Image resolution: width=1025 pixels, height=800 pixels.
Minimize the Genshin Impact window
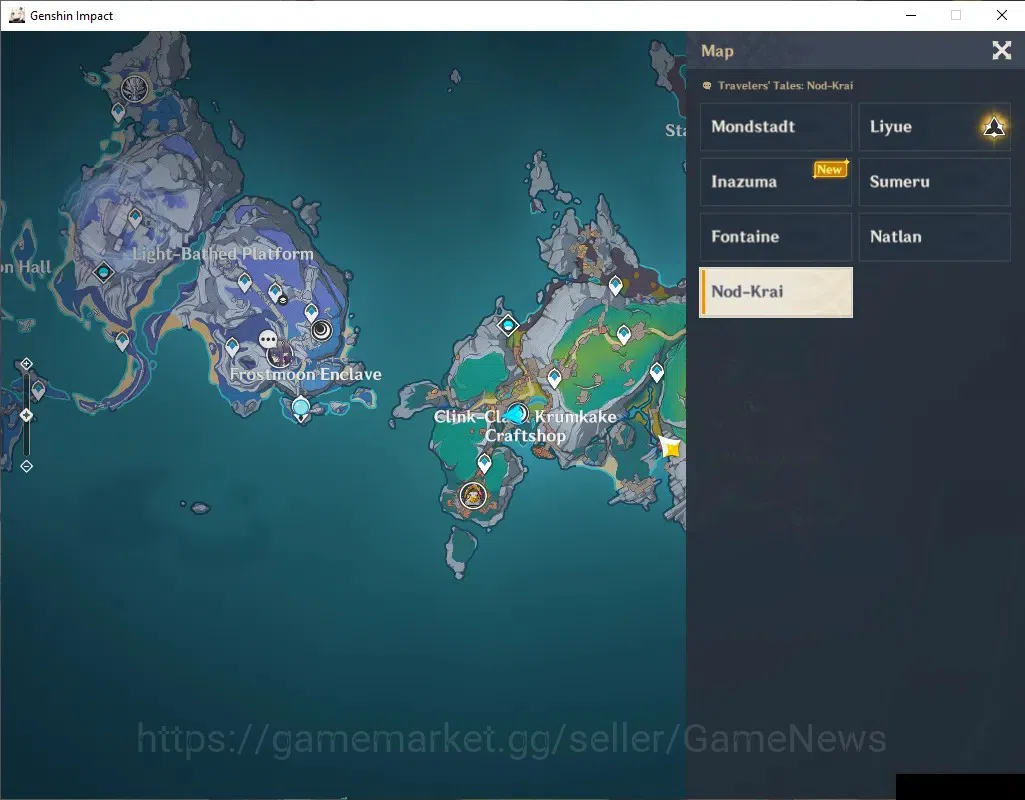(911, 15)
